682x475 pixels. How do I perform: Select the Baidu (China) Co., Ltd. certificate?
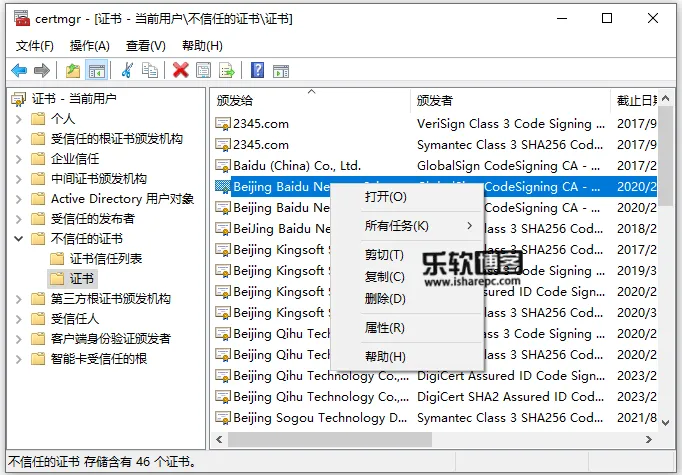click(436, 166)
